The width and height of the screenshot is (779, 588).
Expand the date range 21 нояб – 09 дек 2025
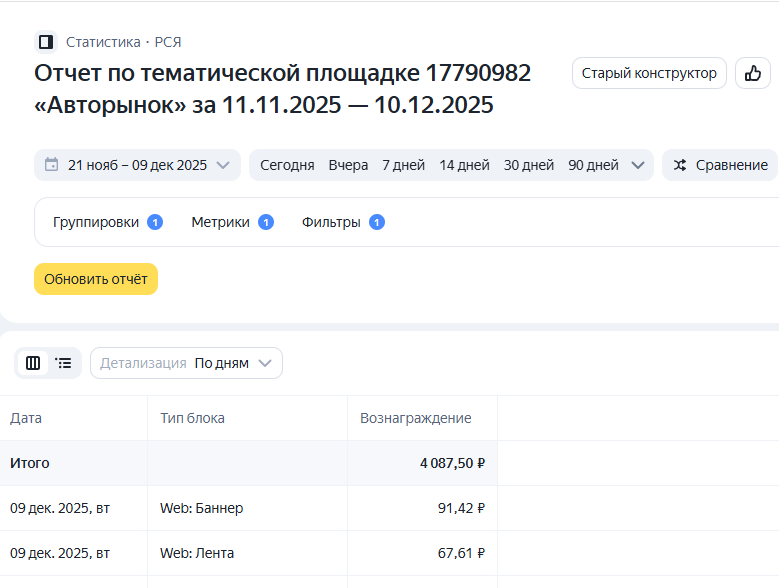coord(137,165)
